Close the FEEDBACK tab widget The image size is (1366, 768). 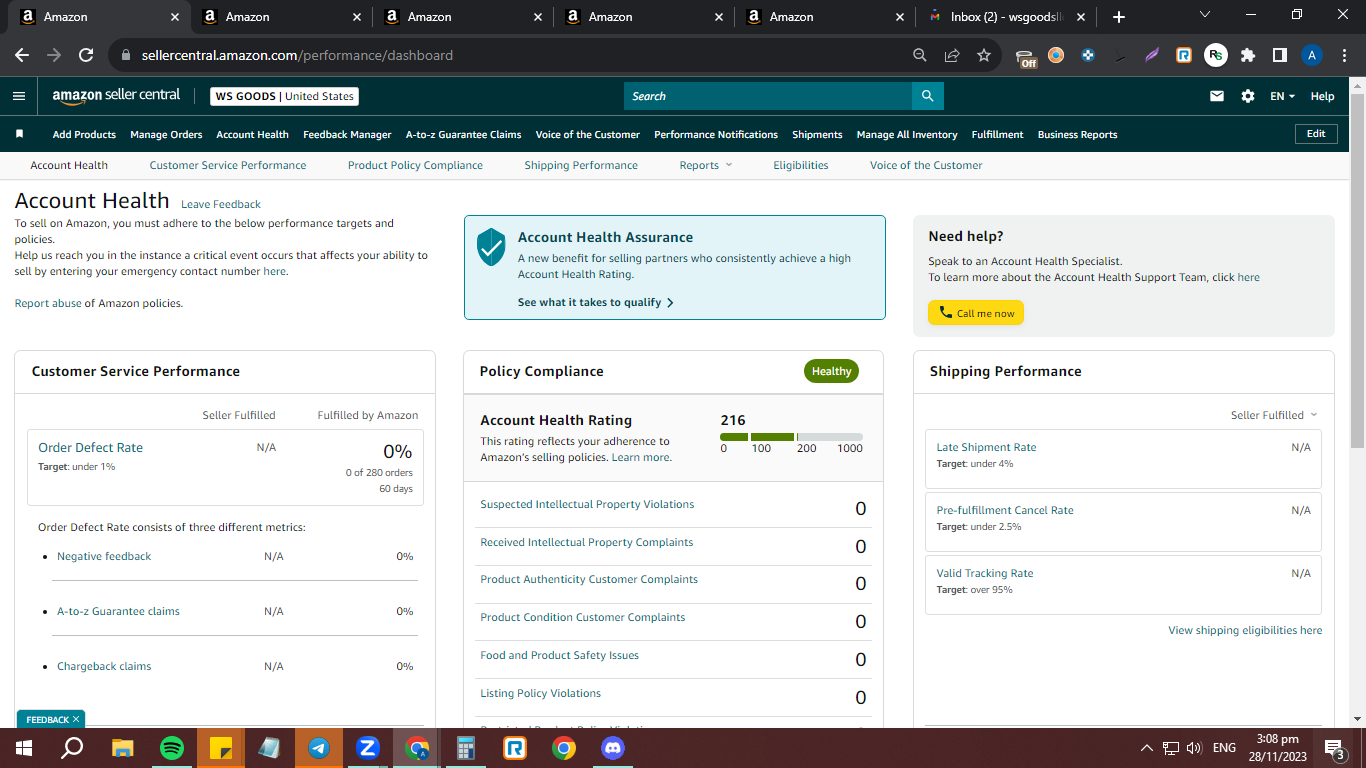pyautogui.click(x=76, y=719)
